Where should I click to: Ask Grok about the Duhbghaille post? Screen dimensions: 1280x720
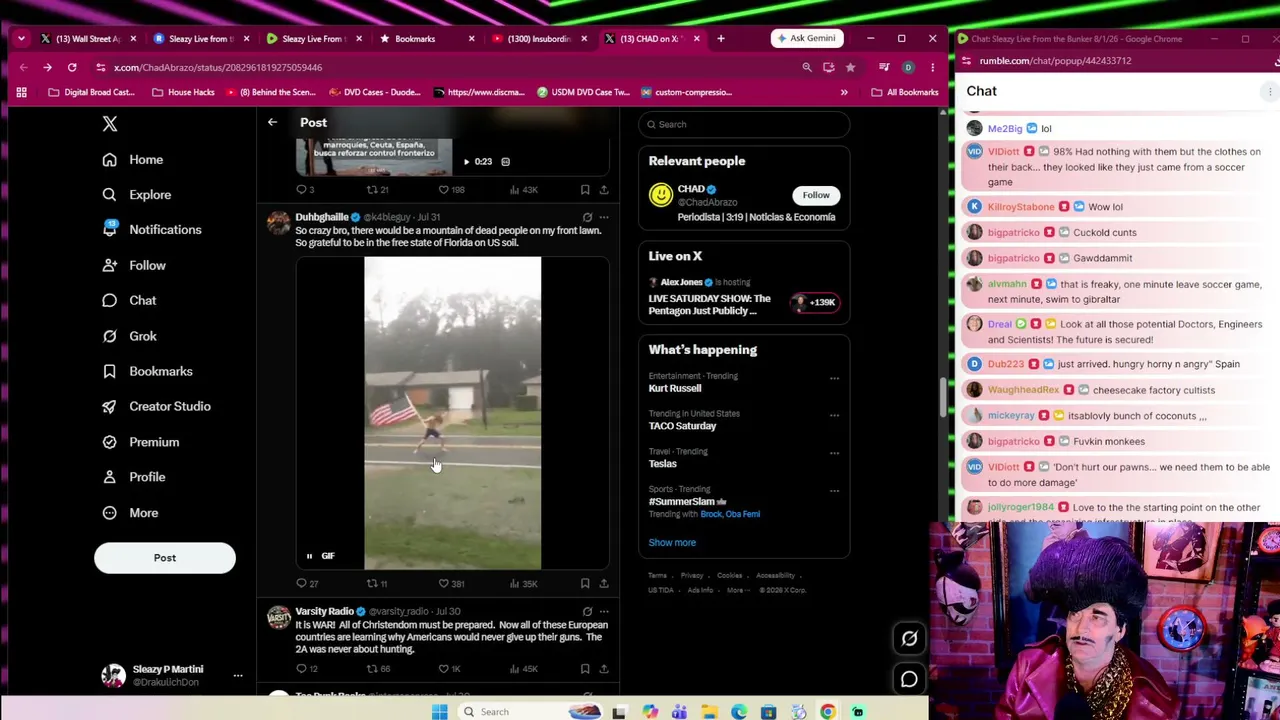pyautogui.click(x=587, y=217)
